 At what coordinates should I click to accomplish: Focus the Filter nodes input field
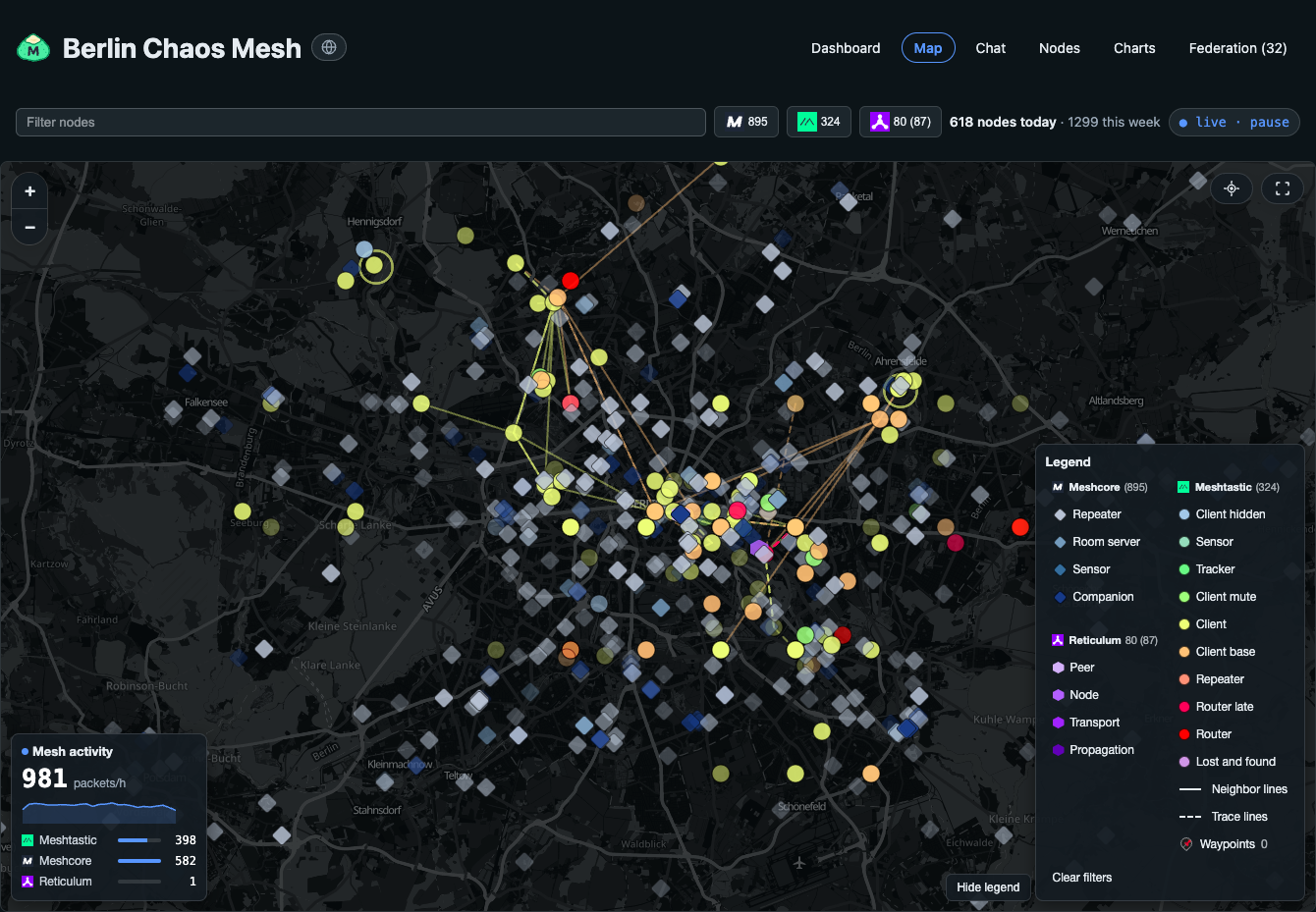point(360,122)
